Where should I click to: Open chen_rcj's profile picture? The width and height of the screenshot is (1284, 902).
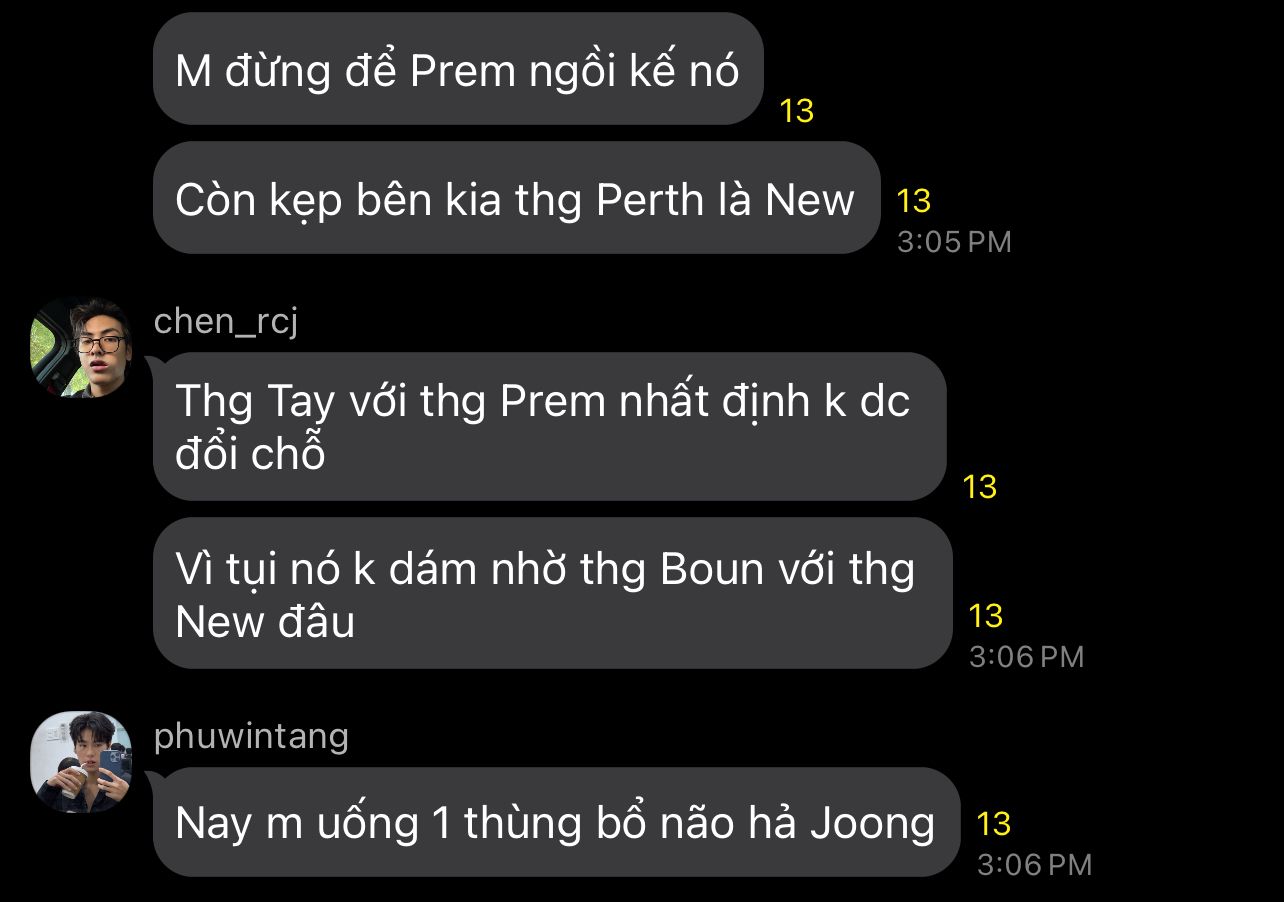pos(81,347)
